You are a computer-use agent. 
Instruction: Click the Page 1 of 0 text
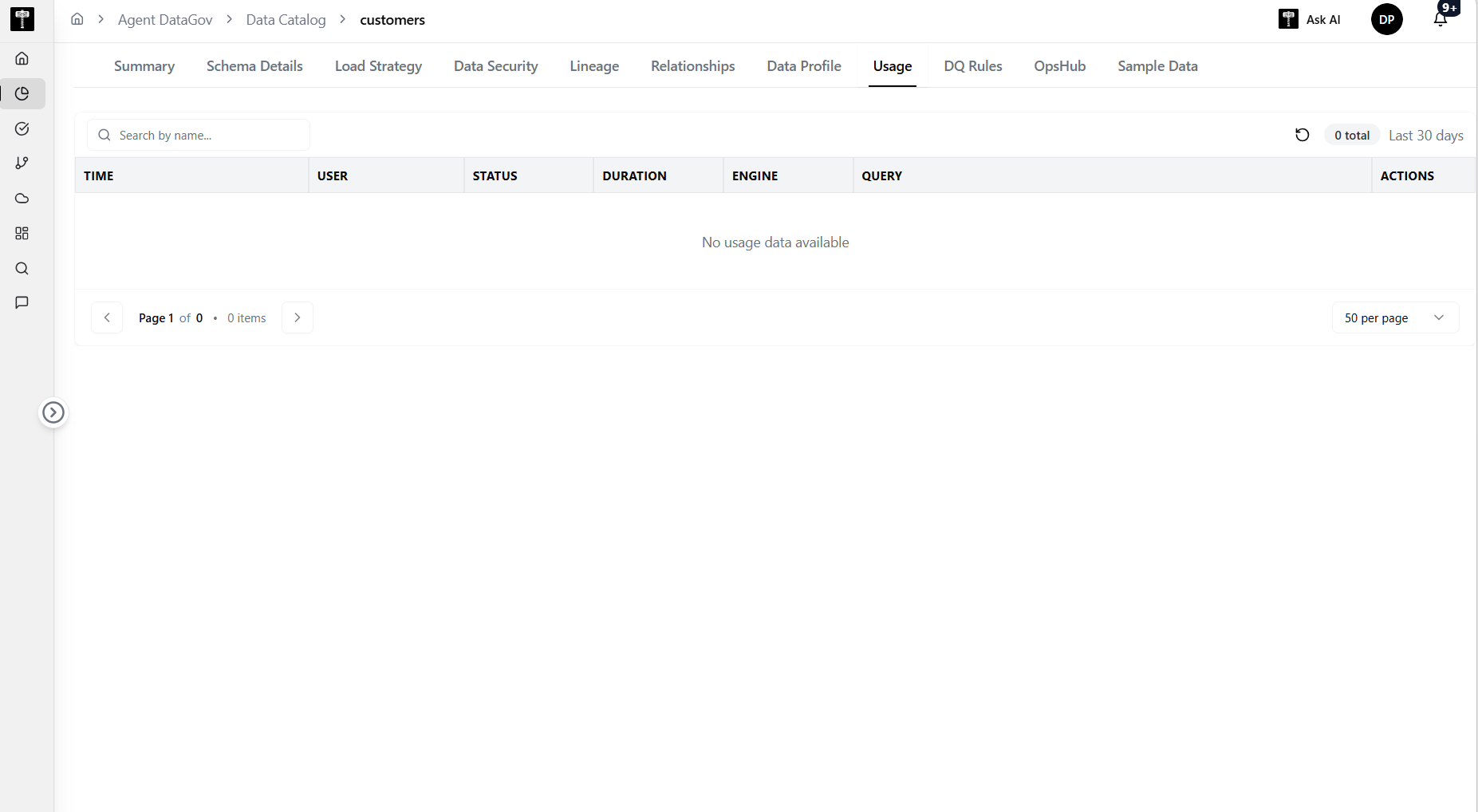pos(171,318)
